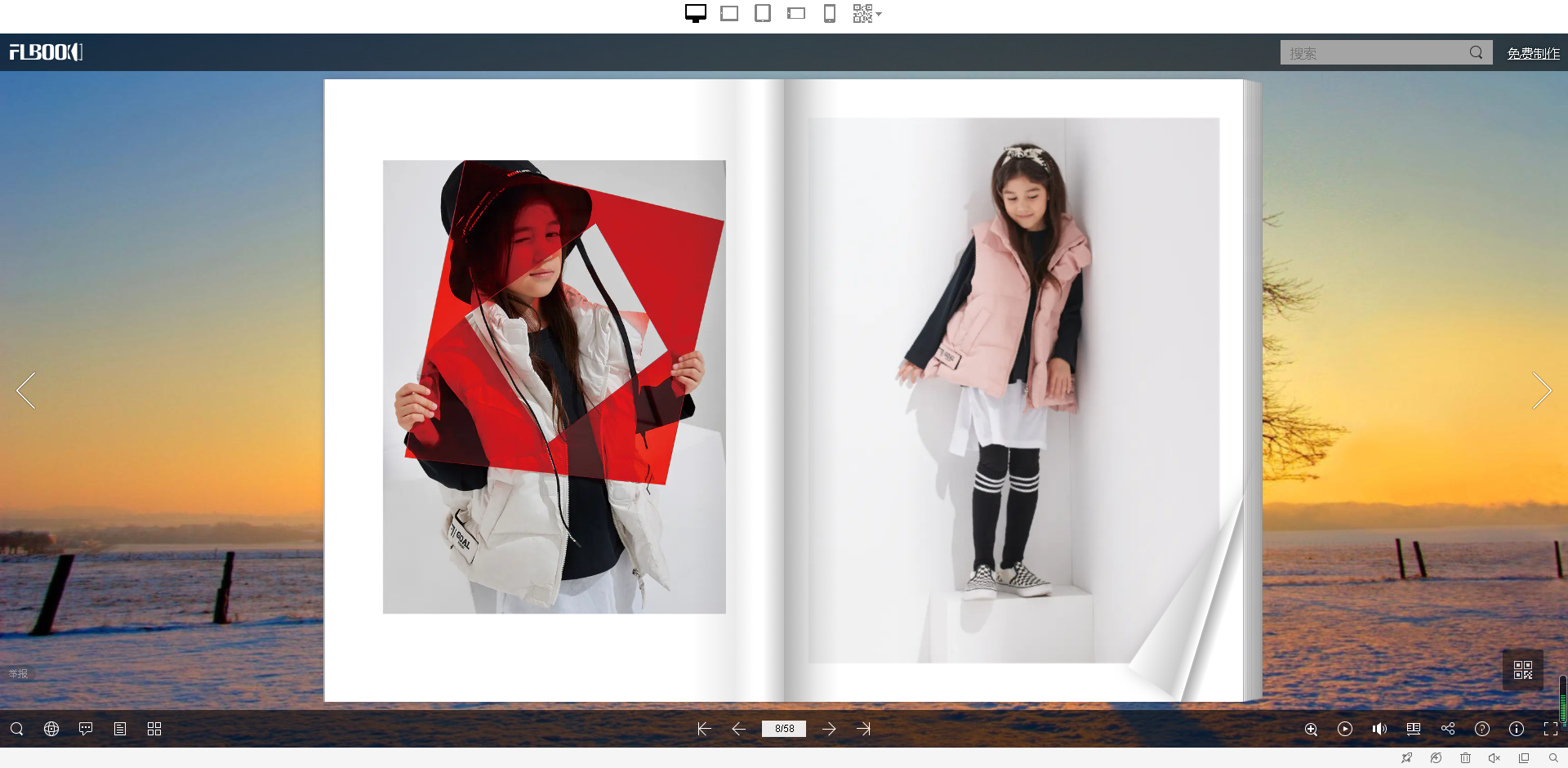Jump to the first page
The width and height of the screenshot is (1568, 768).
click(704, 729)
